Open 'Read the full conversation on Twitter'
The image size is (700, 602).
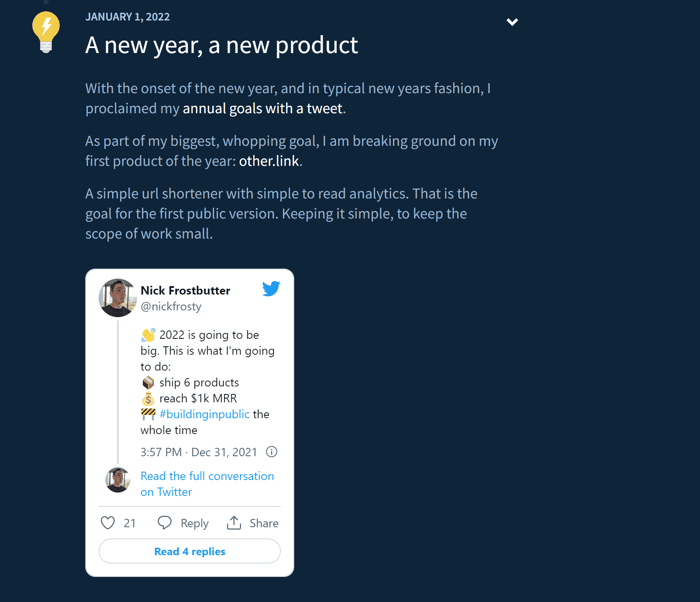click(207, 484)
